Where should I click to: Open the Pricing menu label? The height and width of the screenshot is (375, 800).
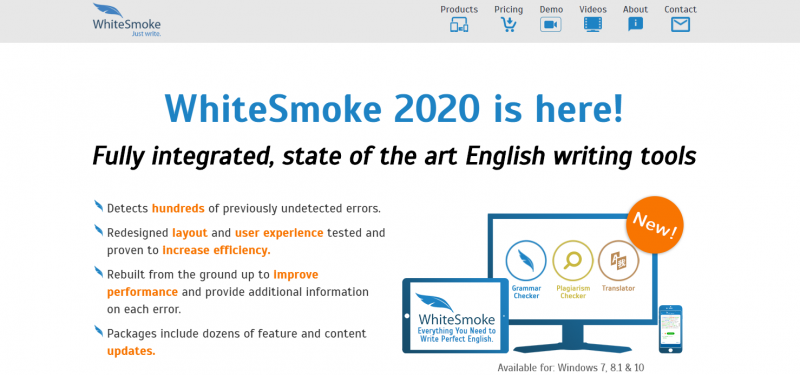coord(508,9)
